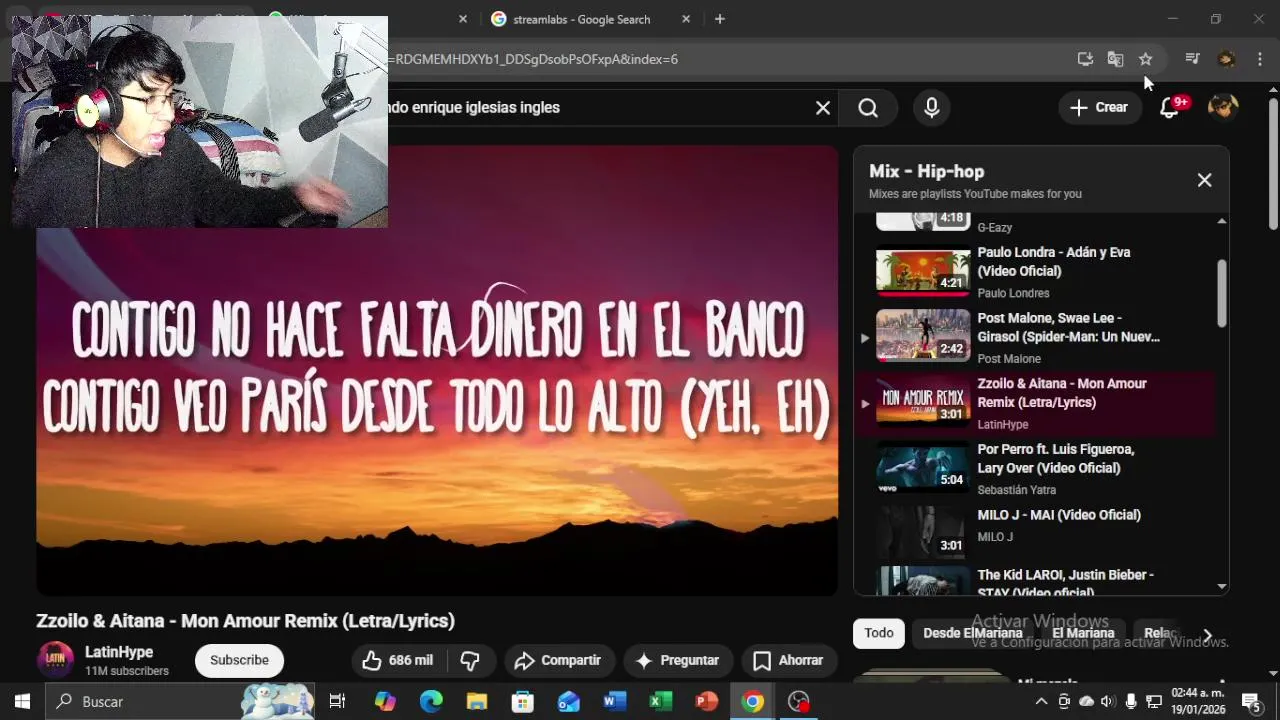Open the Crear menu
1280x720 pixels.
coord(1099,108)
